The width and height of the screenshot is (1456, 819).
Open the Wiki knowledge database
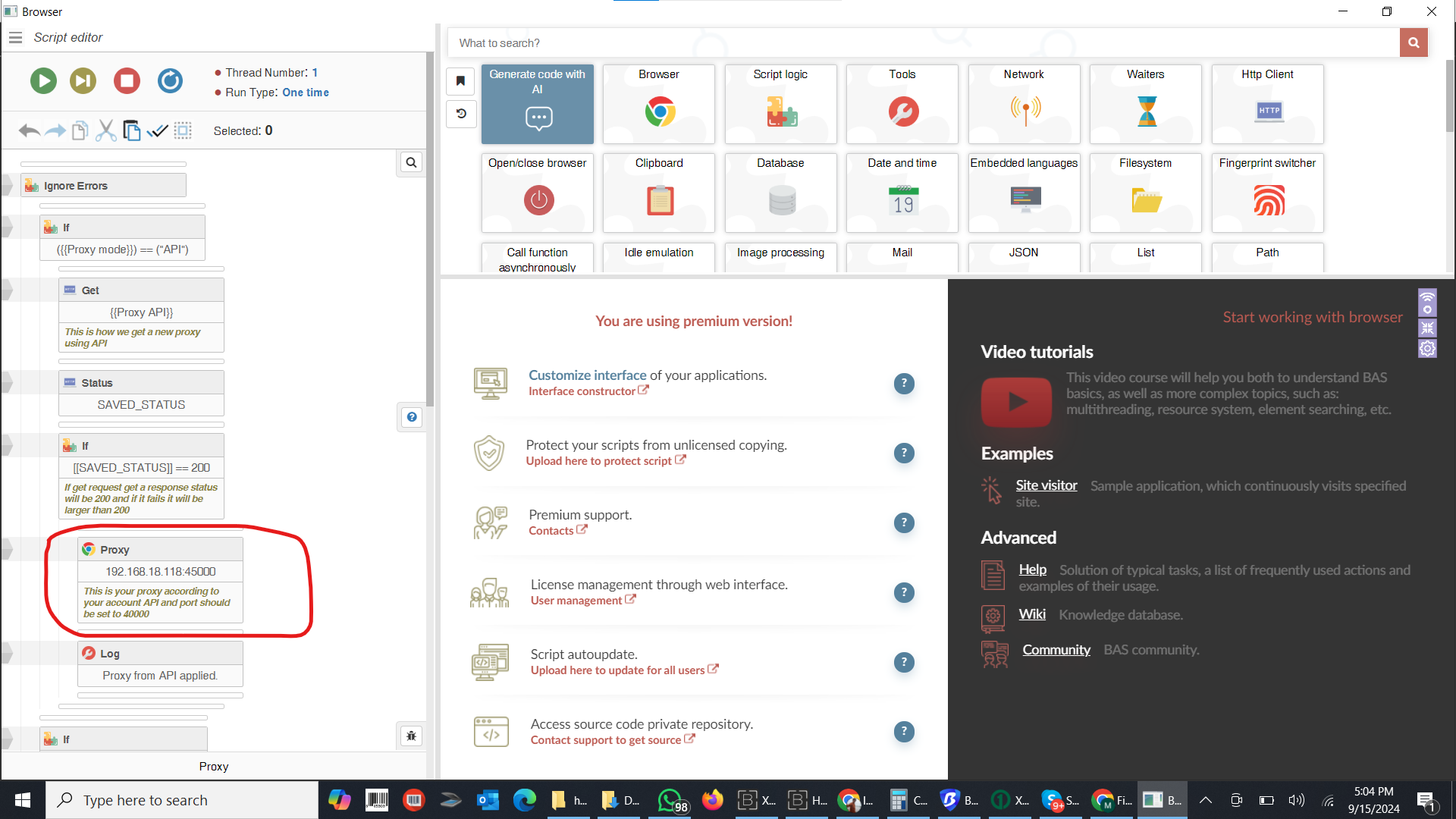(1031, 614)
